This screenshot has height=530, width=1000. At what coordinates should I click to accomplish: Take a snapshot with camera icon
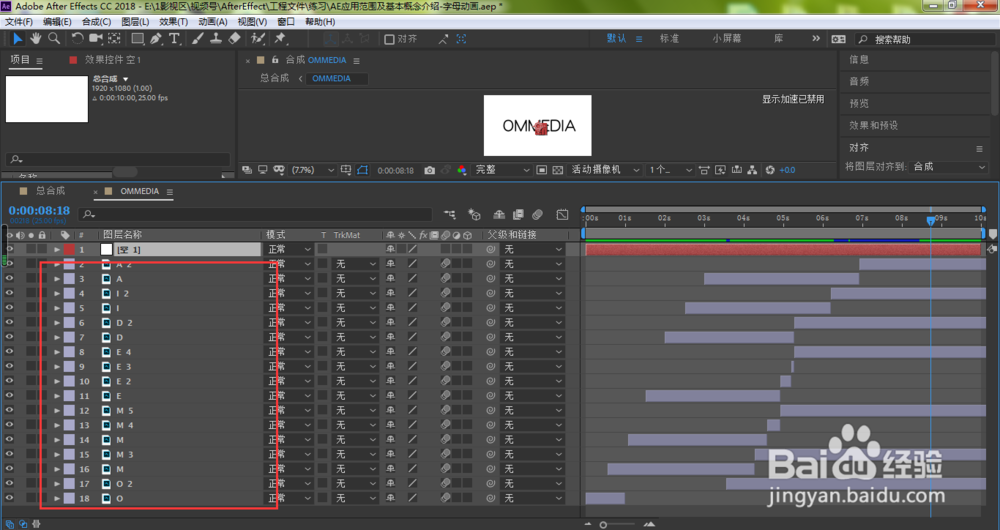pyautogui.click(x=430, y=170)
